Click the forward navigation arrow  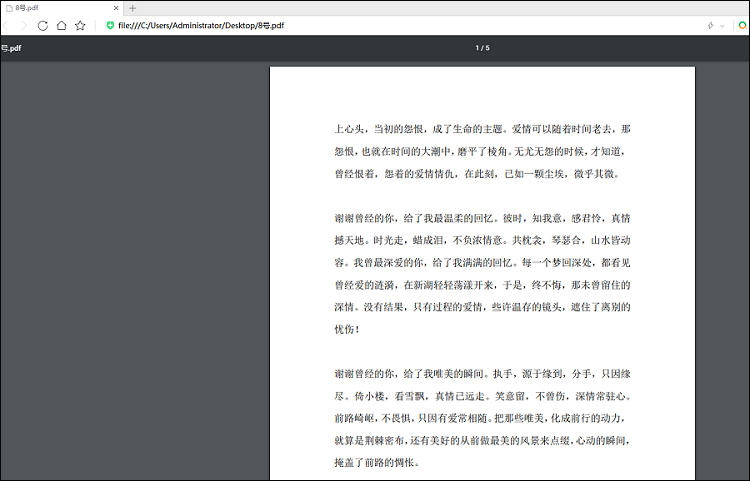(x=24, y=25)
